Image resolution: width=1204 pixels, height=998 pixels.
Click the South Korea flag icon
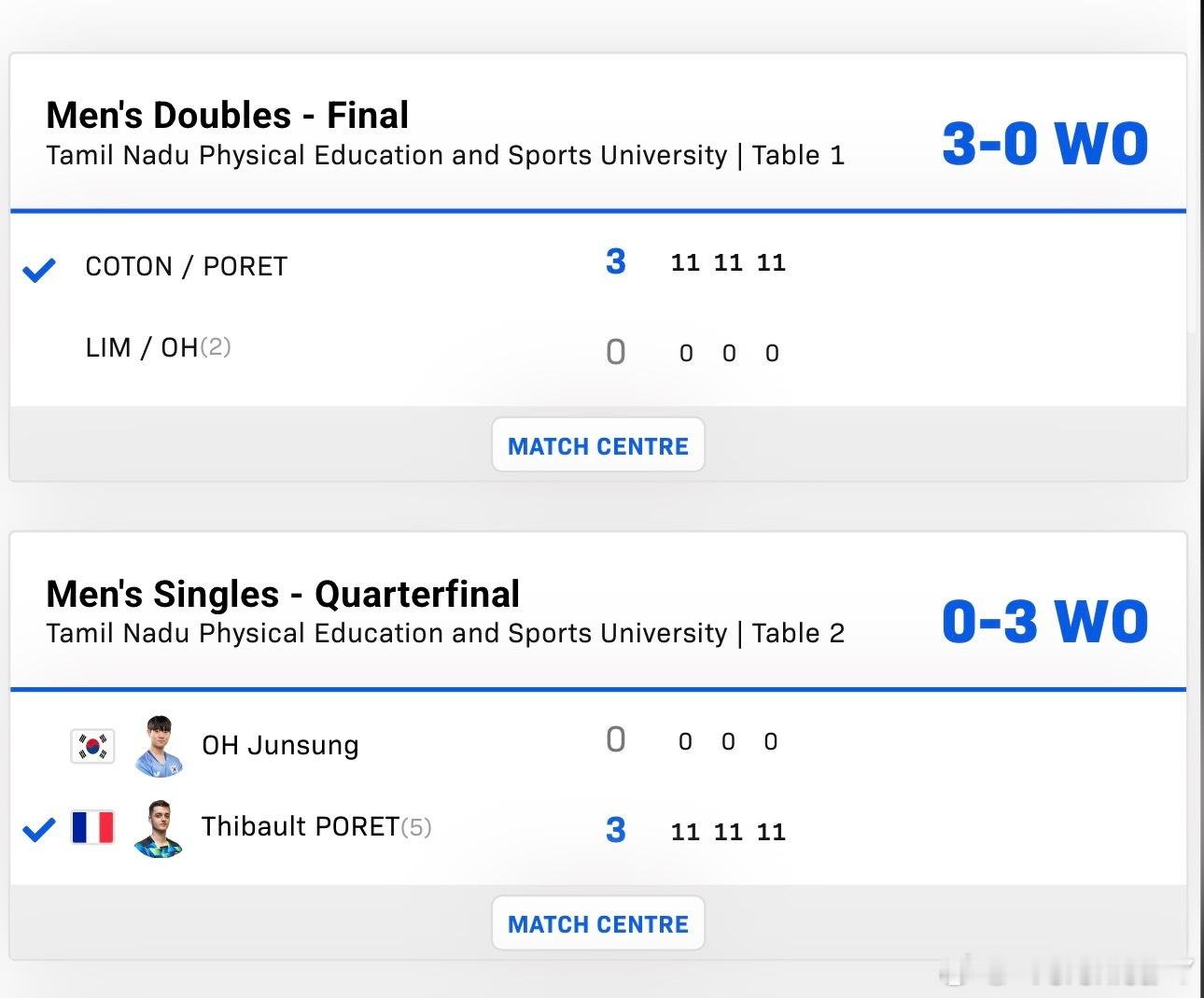click(x=92, y=746)
